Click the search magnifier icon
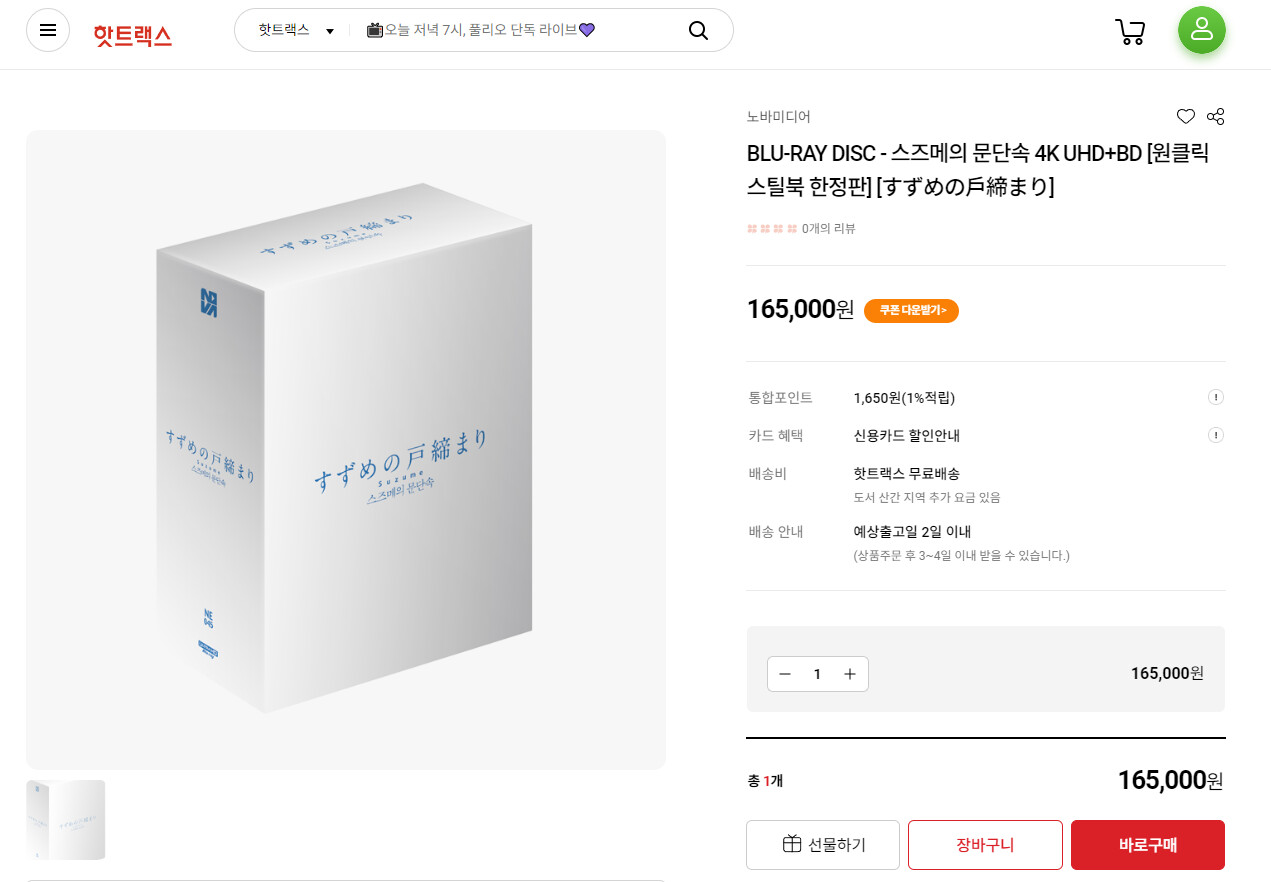The height and width of the screenshot is (882, 1271). click(698, 30)
